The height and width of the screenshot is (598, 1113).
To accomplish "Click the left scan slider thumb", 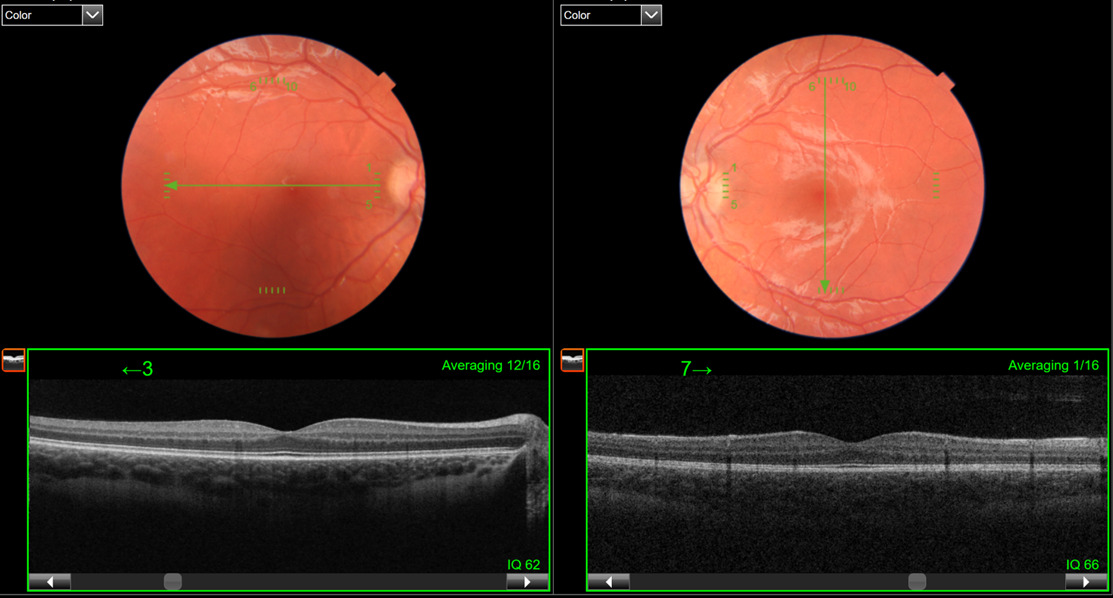I will point(172,581).
